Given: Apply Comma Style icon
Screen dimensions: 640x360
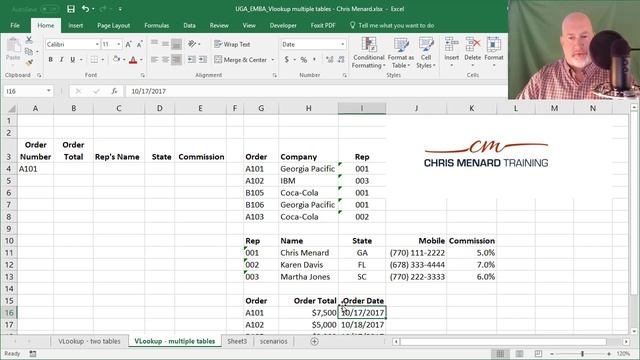Looking at the screenshot, I should click(x=314, y=60).
